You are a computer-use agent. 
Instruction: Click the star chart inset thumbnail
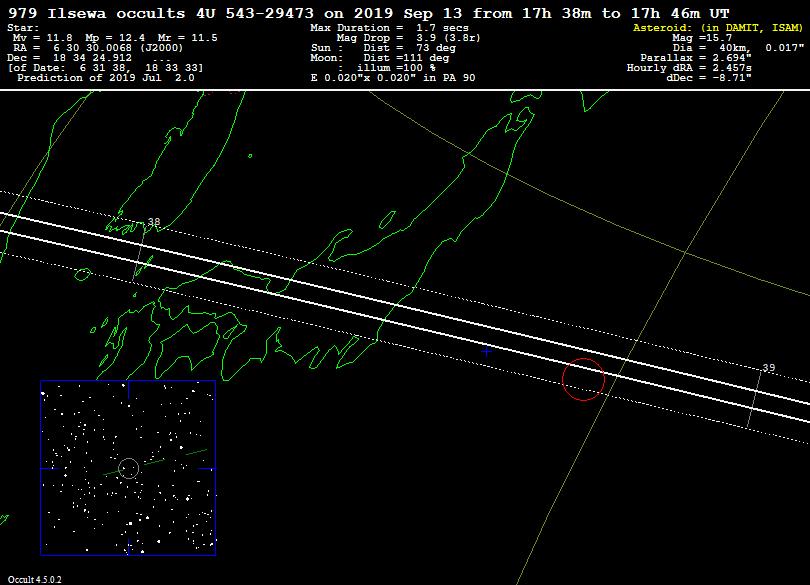click(x=128, y=468)
